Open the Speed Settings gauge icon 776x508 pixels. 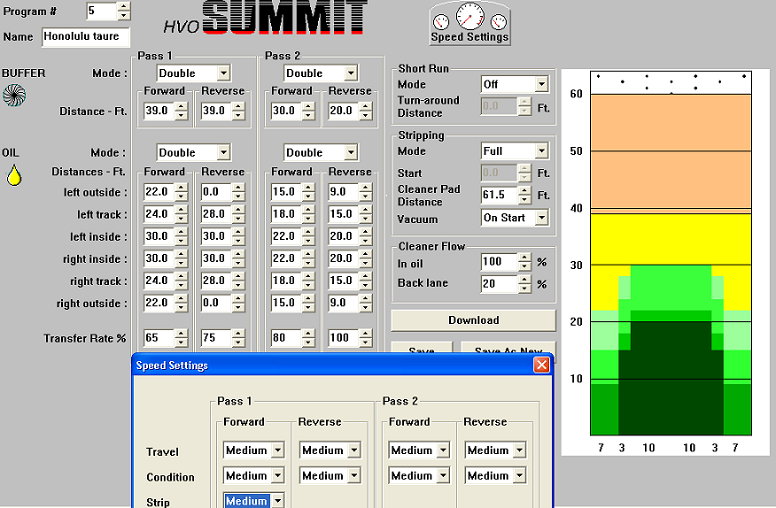click(470, 23)
